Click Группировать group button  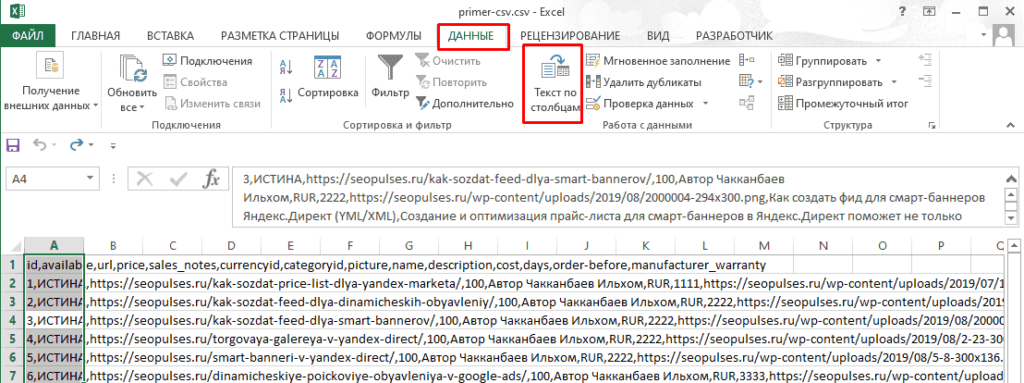point(823,61)
